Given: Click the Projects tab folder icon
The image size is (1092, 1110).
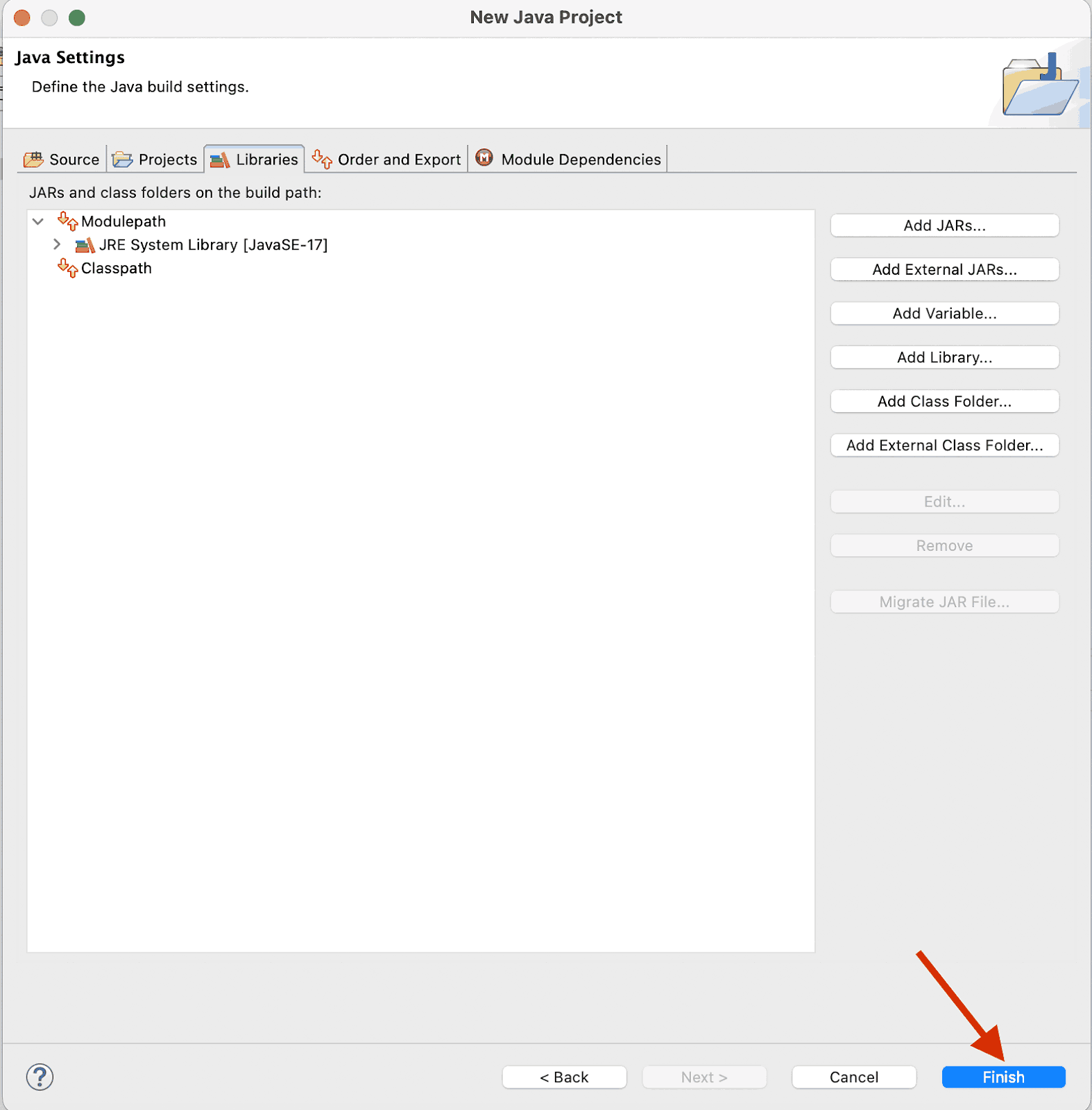Looking at the screenshot, I should (x=123, y=160).
